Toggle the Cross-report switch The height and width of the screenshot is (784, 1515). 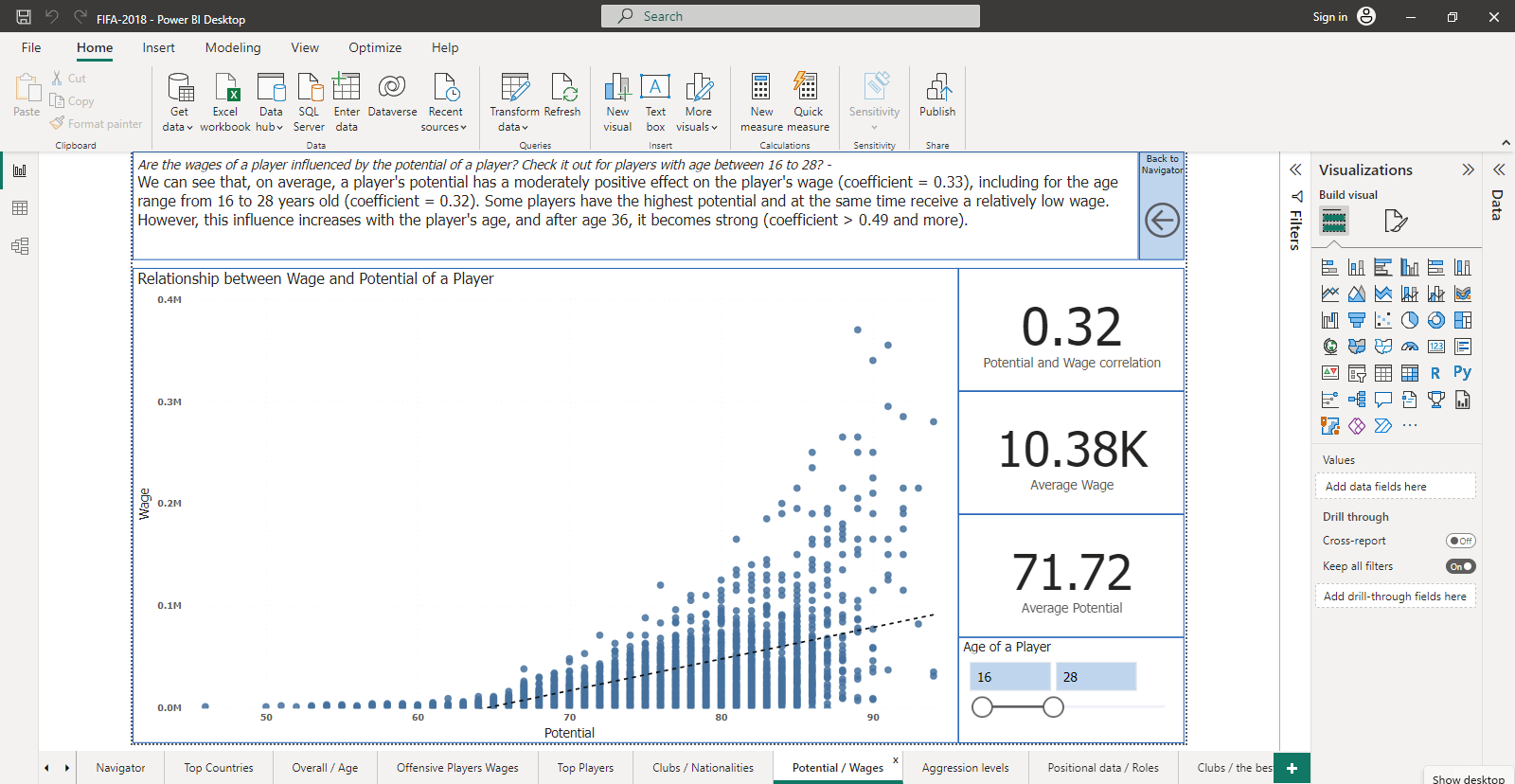1460,541
